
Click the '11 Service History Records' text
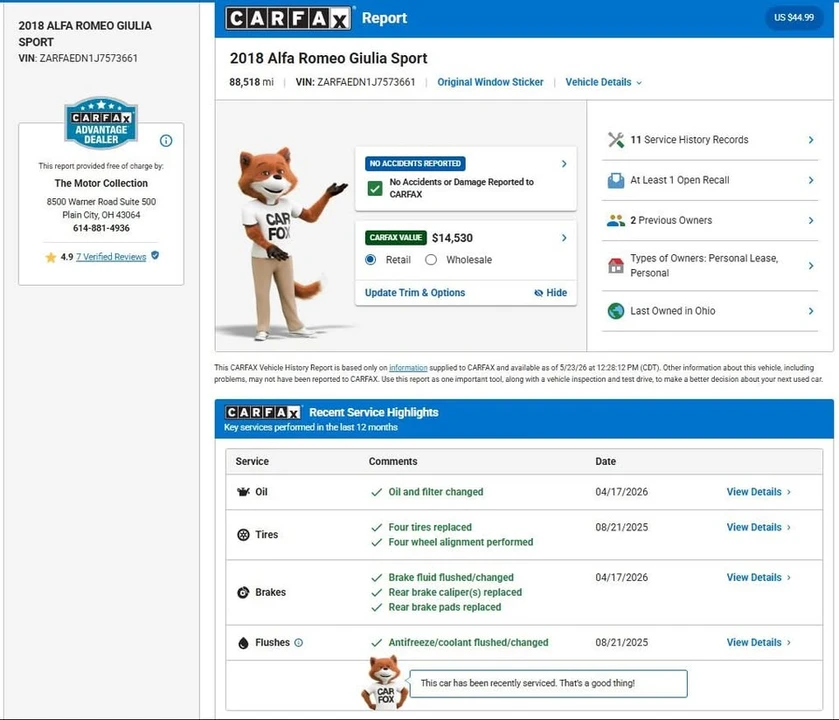coord(689,140)
